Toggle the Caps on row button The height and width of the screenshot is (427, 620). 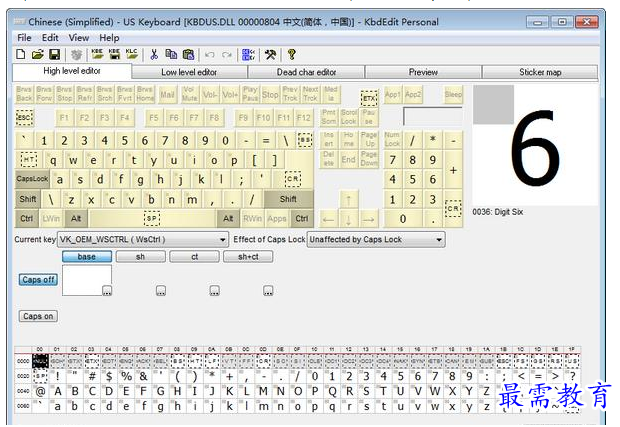(x=38, y=316)
